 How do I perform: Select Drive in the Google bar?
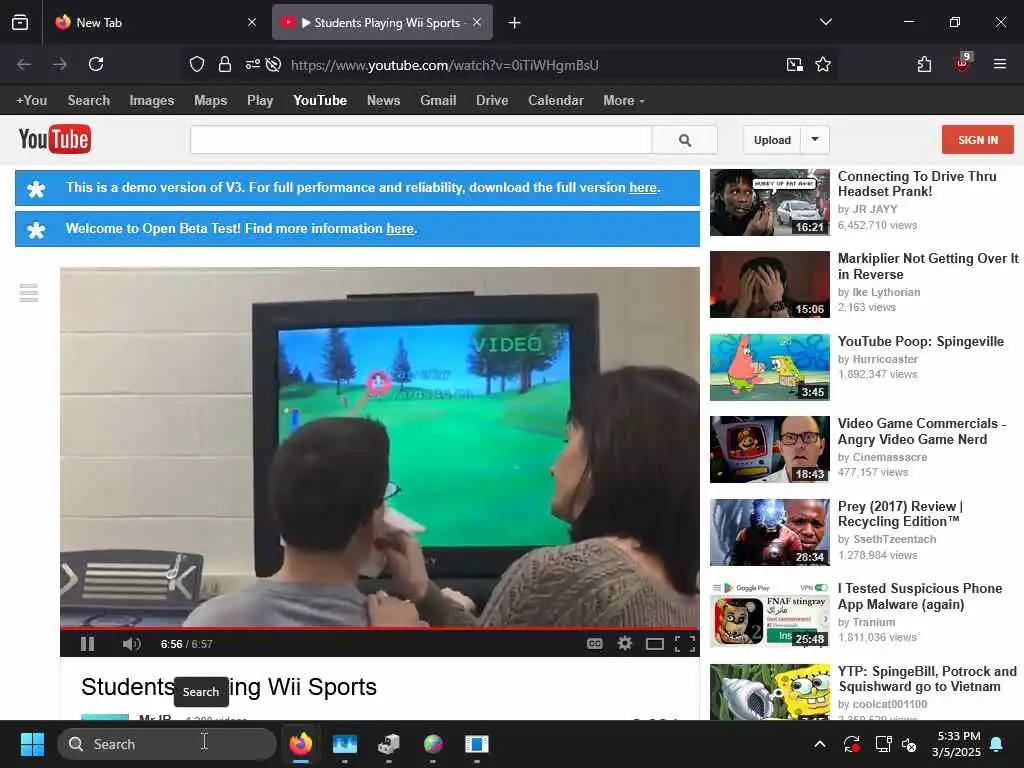[x=492, y=101]
